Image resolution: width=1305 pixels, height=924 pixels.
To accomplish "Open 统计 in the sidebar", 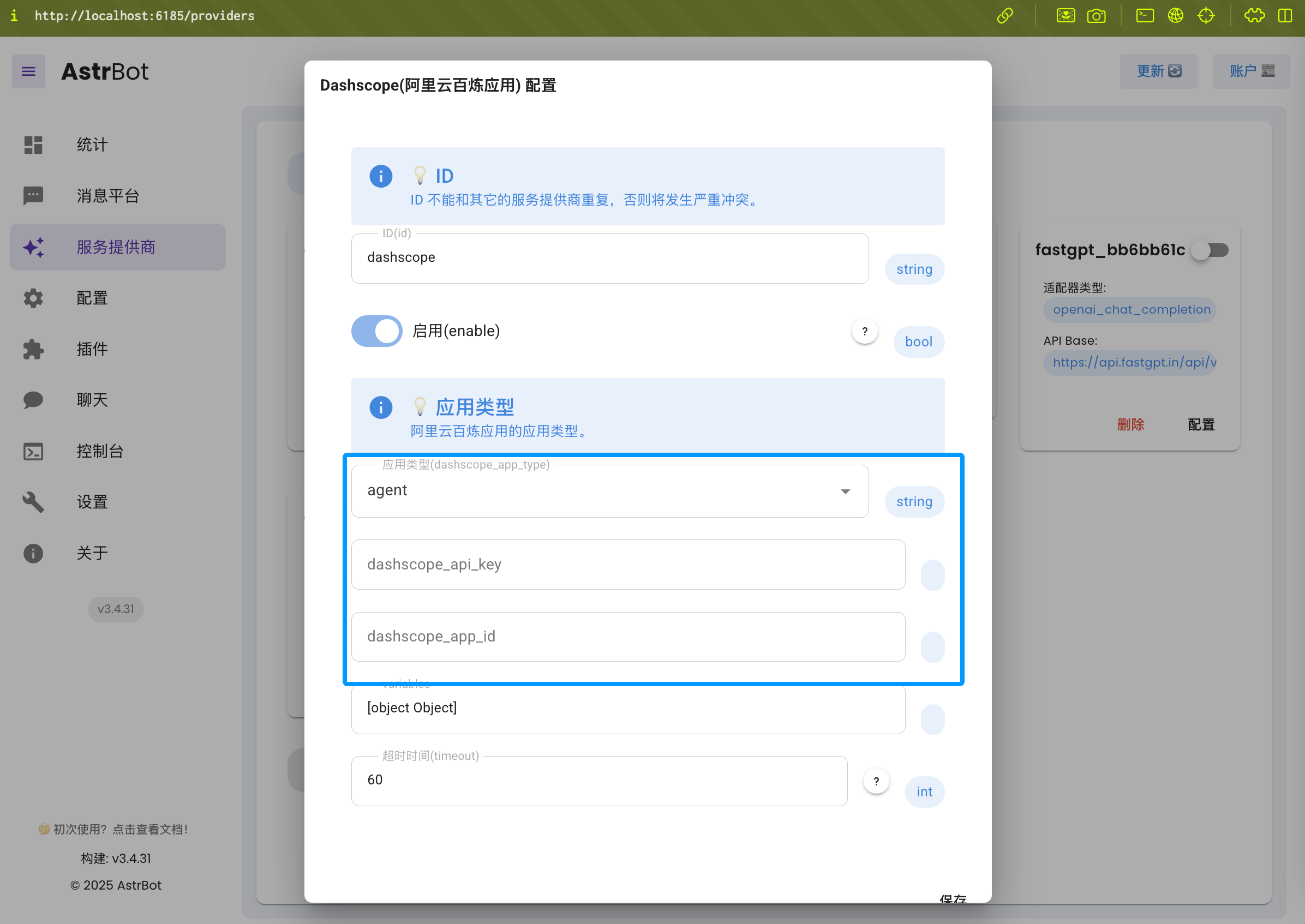I will click(x=118, y=145).
